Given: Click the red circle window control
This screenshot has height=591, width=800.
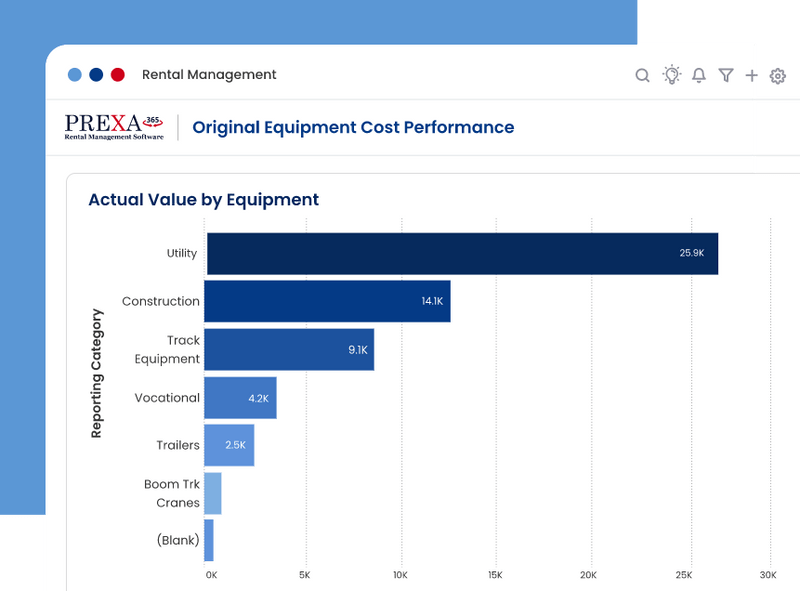Looking at the screenshot, I should [118, 74].
